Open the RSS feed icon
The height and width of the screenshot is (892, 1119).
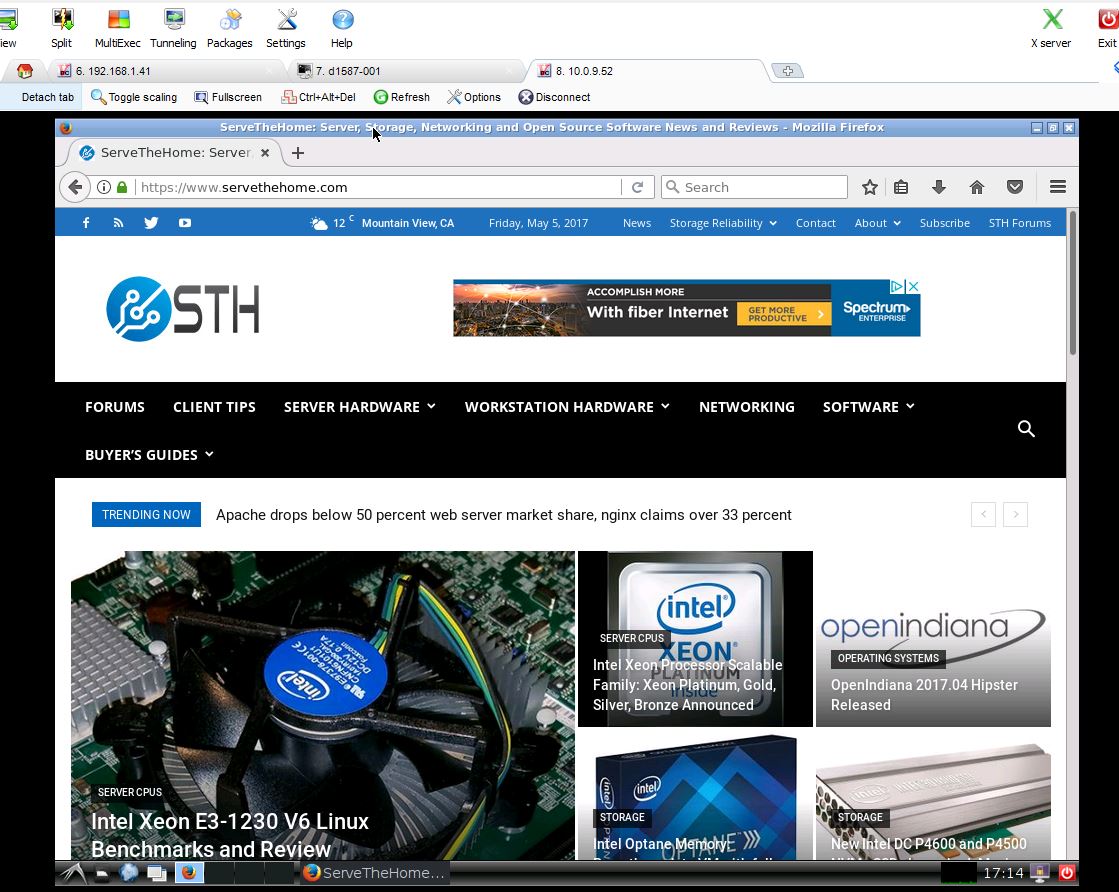point(118,223)
